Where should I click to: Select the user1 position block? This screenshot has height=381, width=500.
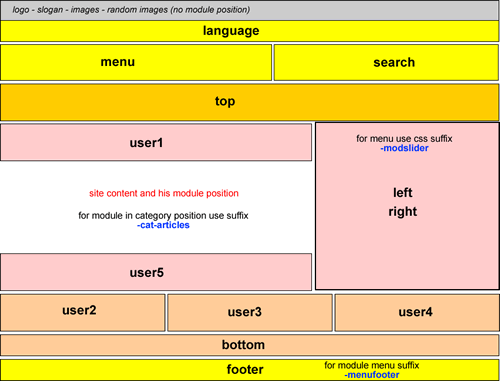(x=156, y=142)
